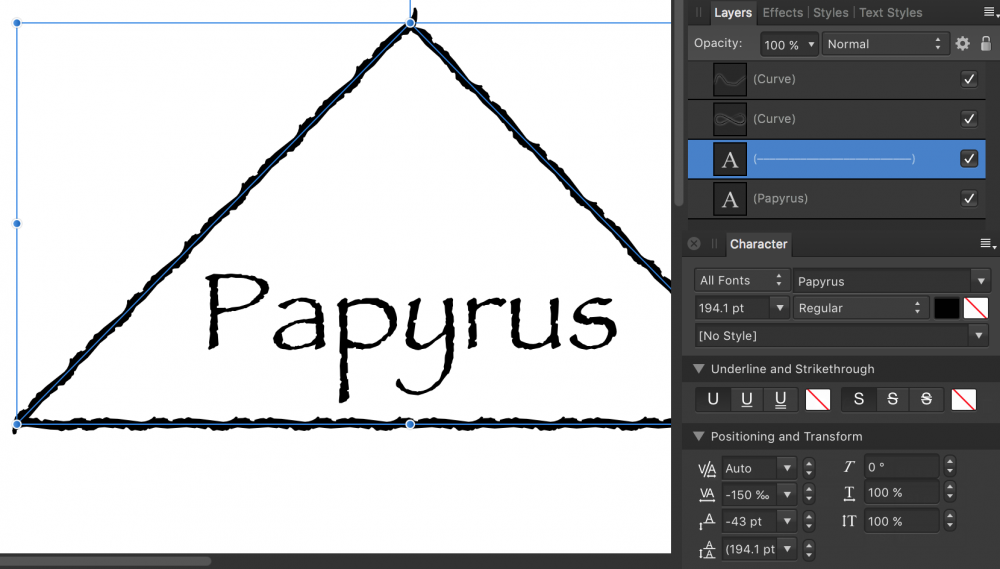Switch to the Text Styles tab
The height and width of the screenshot is (569, 1000).
(x=890, y=13)
